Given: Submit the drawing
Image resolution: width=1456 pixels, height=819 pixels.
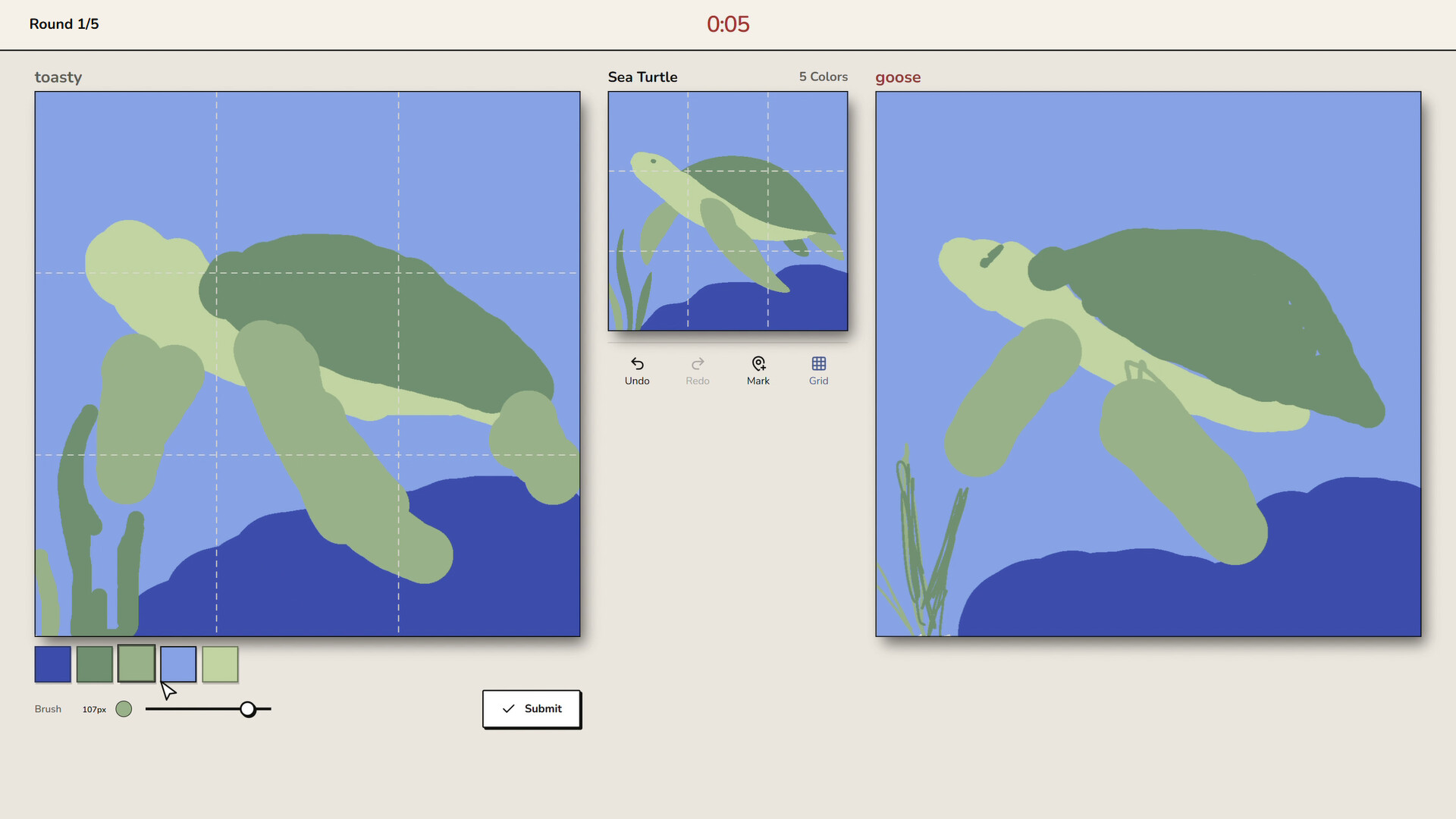Looking at the screenshot, I should (x=532, y=708).
